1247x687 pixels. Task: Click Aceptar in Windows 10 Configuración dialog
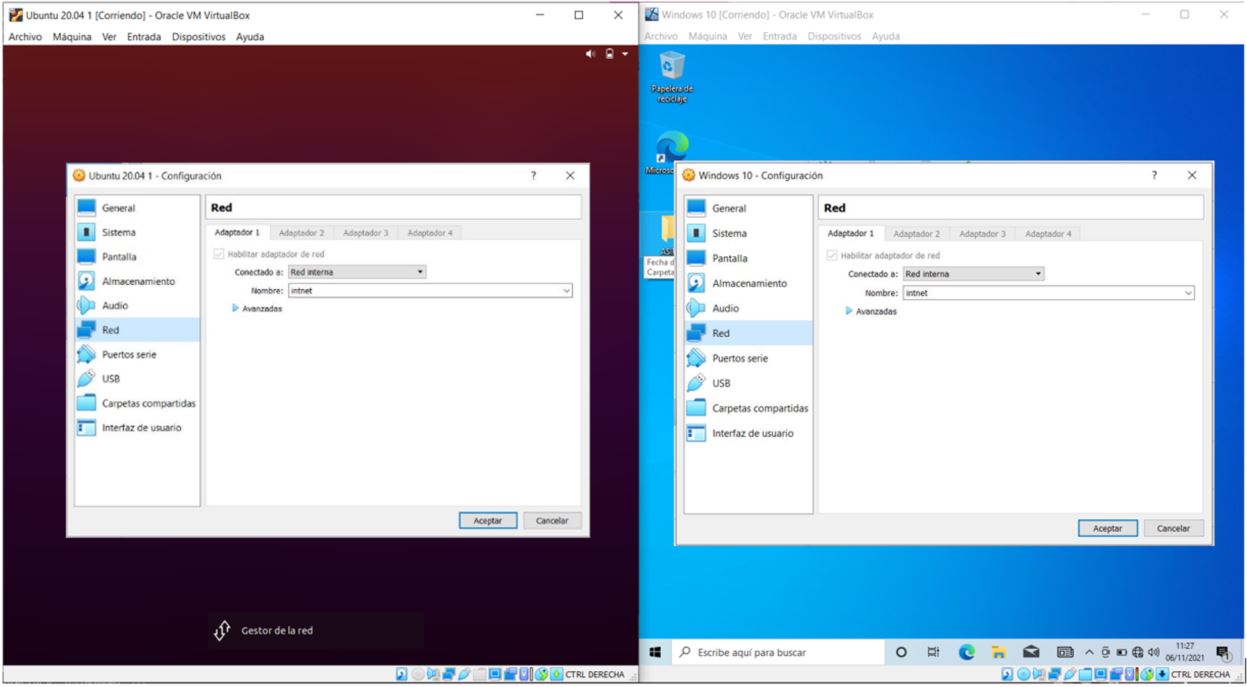(1108, 528)
